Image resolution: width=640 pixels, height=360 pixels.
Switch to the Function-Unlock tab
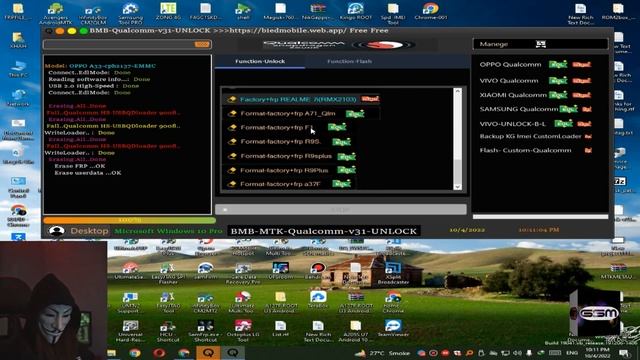pos(260,61)
